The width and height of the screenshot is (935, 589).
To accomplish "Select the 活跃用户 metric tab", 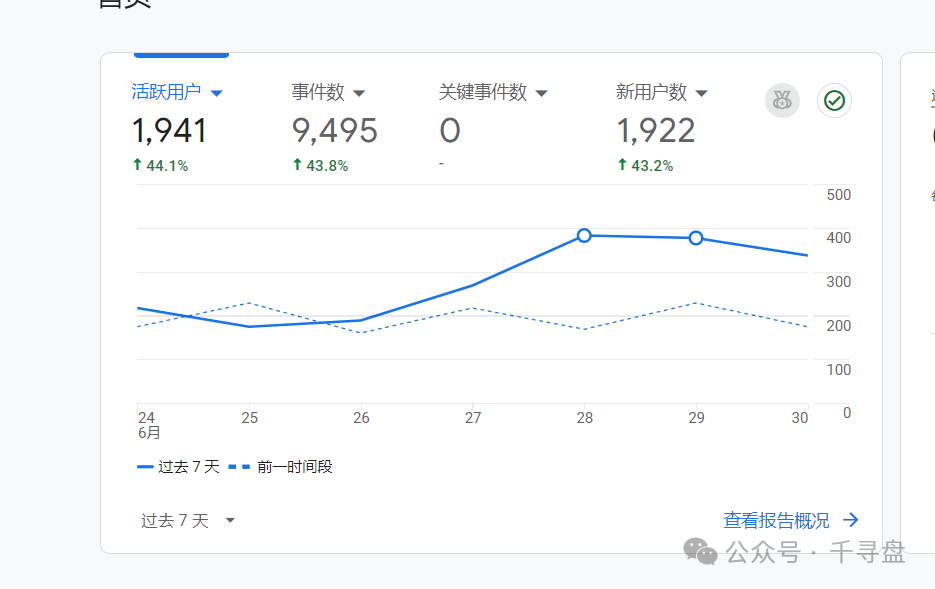I will pyautogui.click(x=166, y=92).
